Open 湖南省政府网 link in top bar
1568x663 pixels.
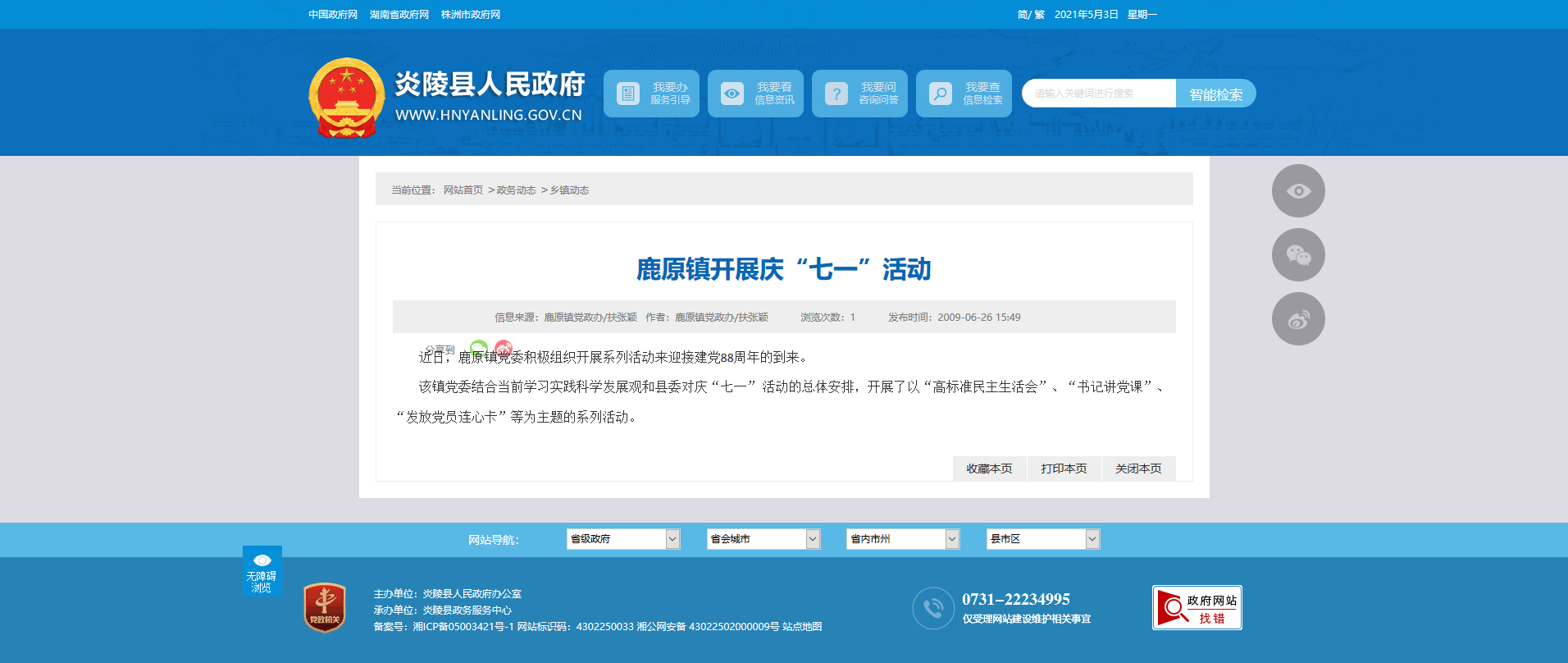point(399,15)
